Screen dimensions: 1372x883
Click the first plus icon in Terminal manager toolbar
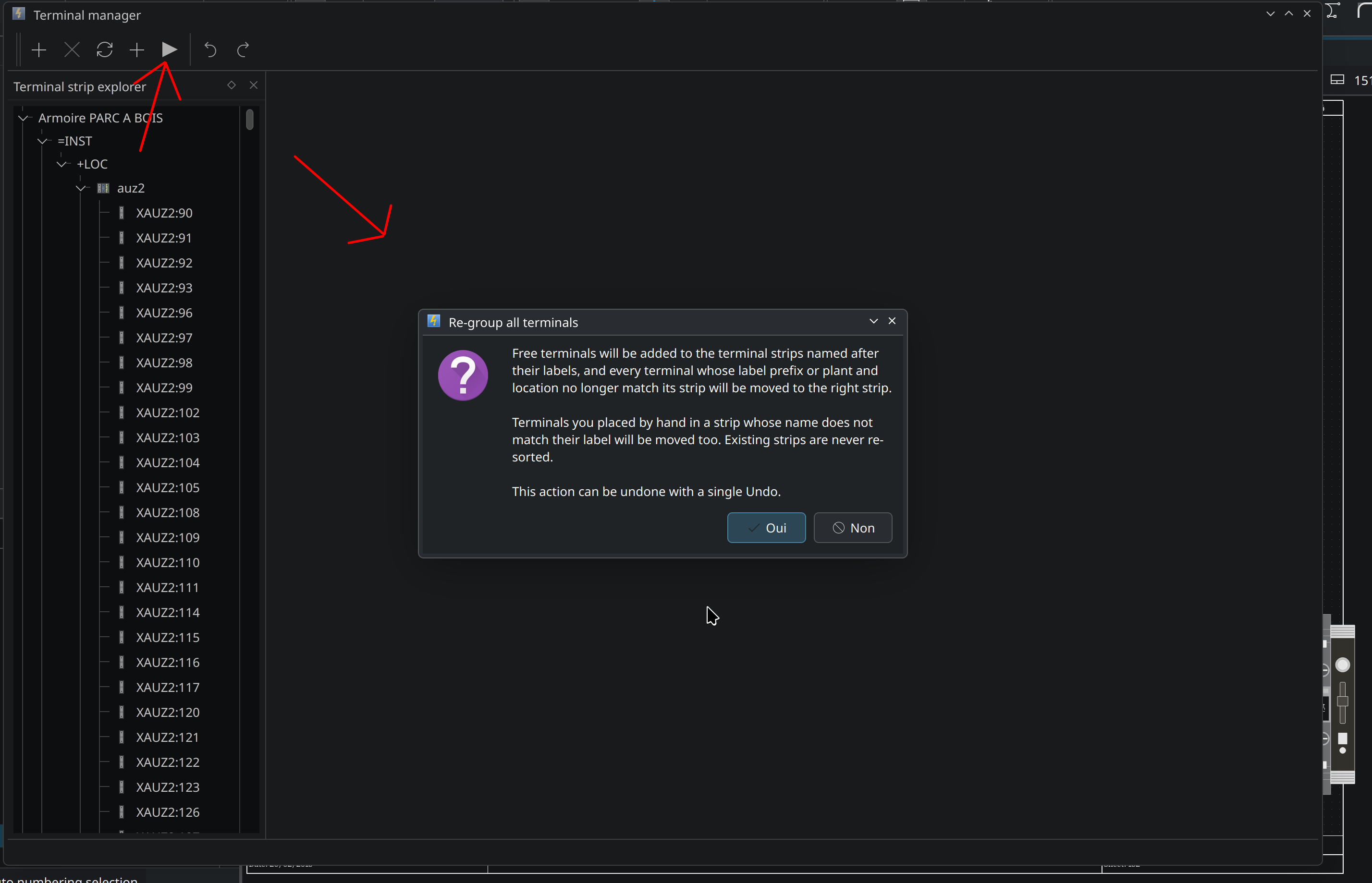point(39,50)
